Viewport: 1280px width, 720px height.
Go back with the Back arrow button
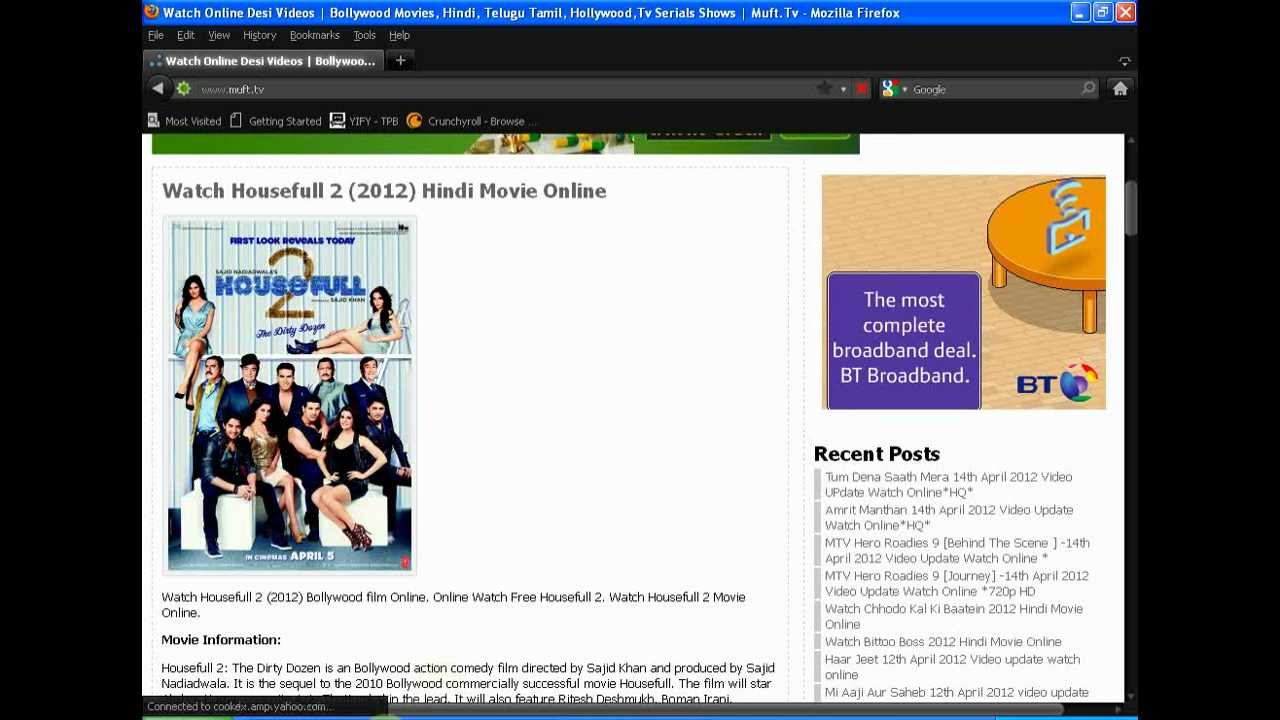click(x=157, y=89)
